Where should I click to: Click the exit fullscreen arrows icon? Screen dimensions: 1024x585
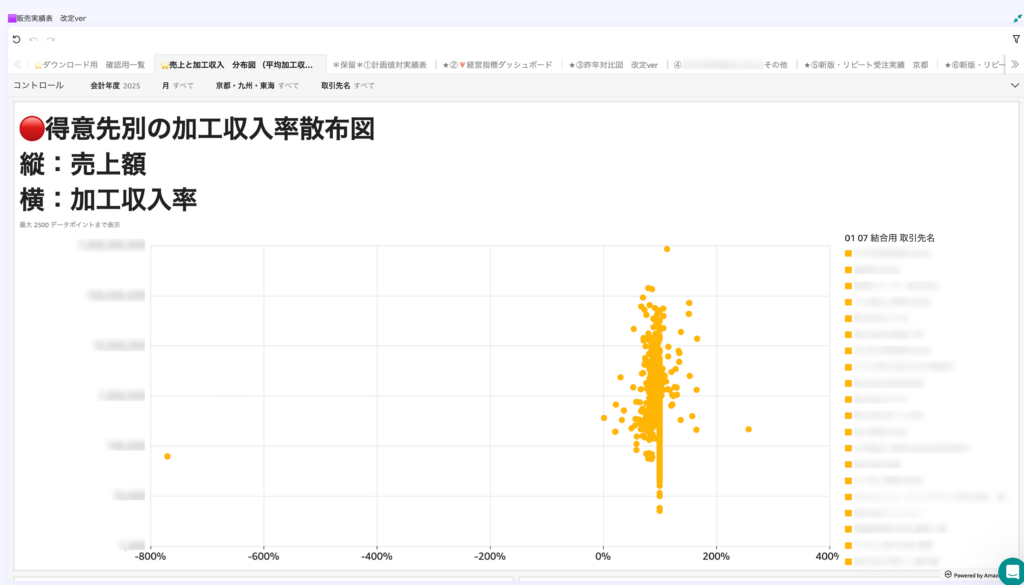[x=1017, y=18]
